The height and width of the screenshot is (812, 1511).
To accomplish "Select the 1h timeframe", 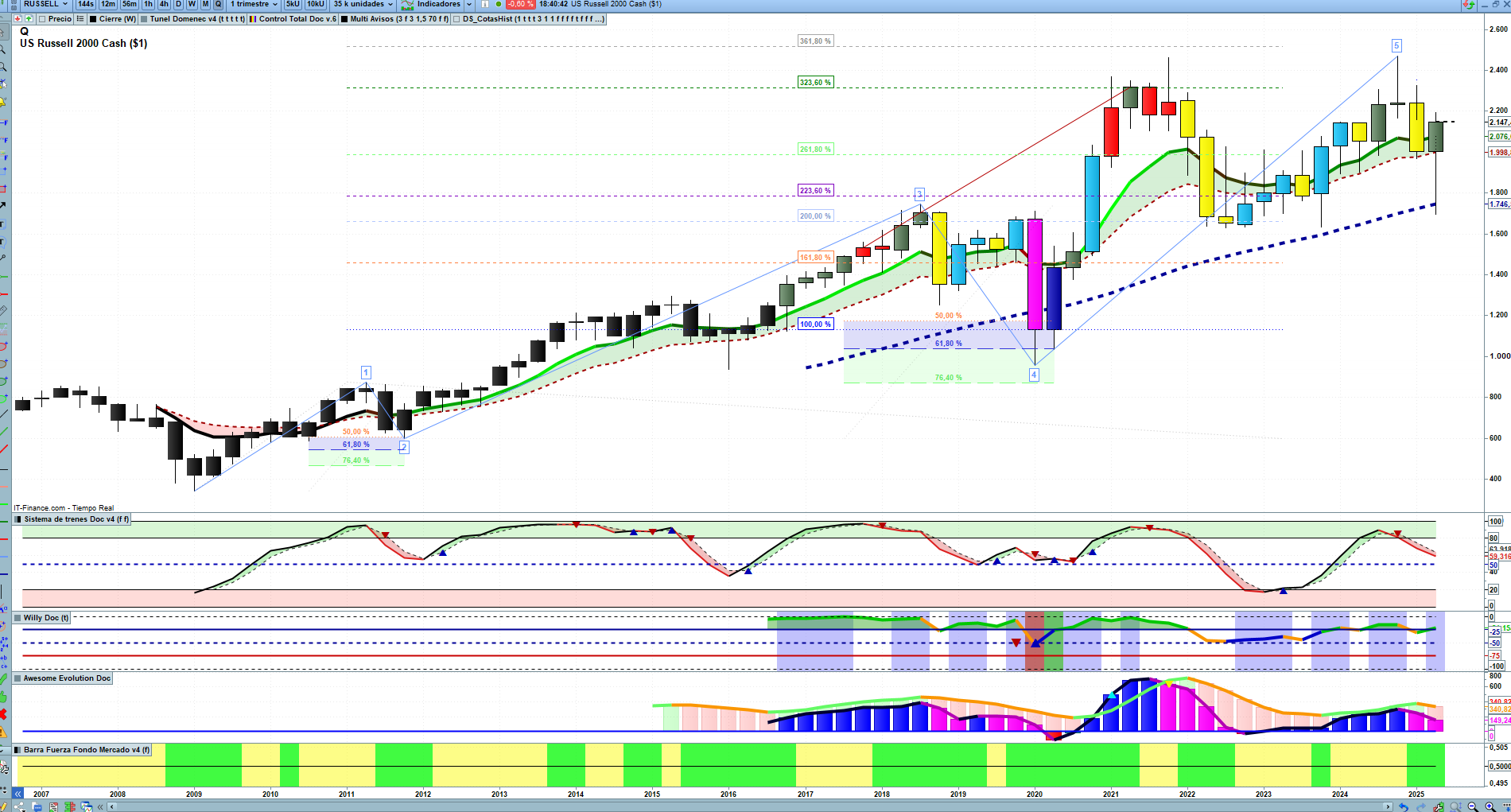I will [x=148, y=4].
